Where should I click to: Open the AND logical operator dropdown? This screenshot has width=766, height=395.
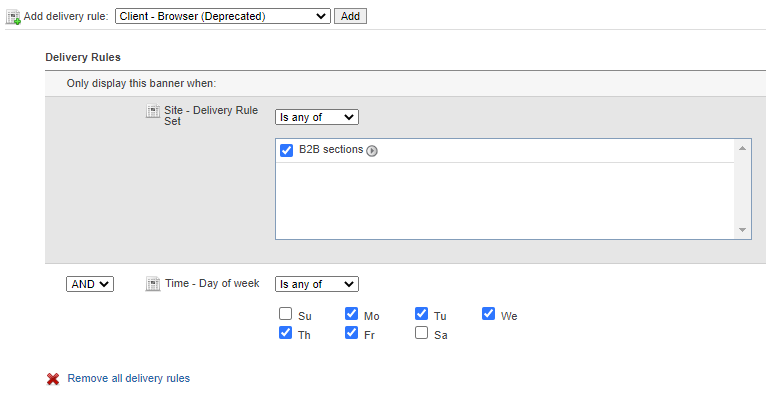point(90,284)
